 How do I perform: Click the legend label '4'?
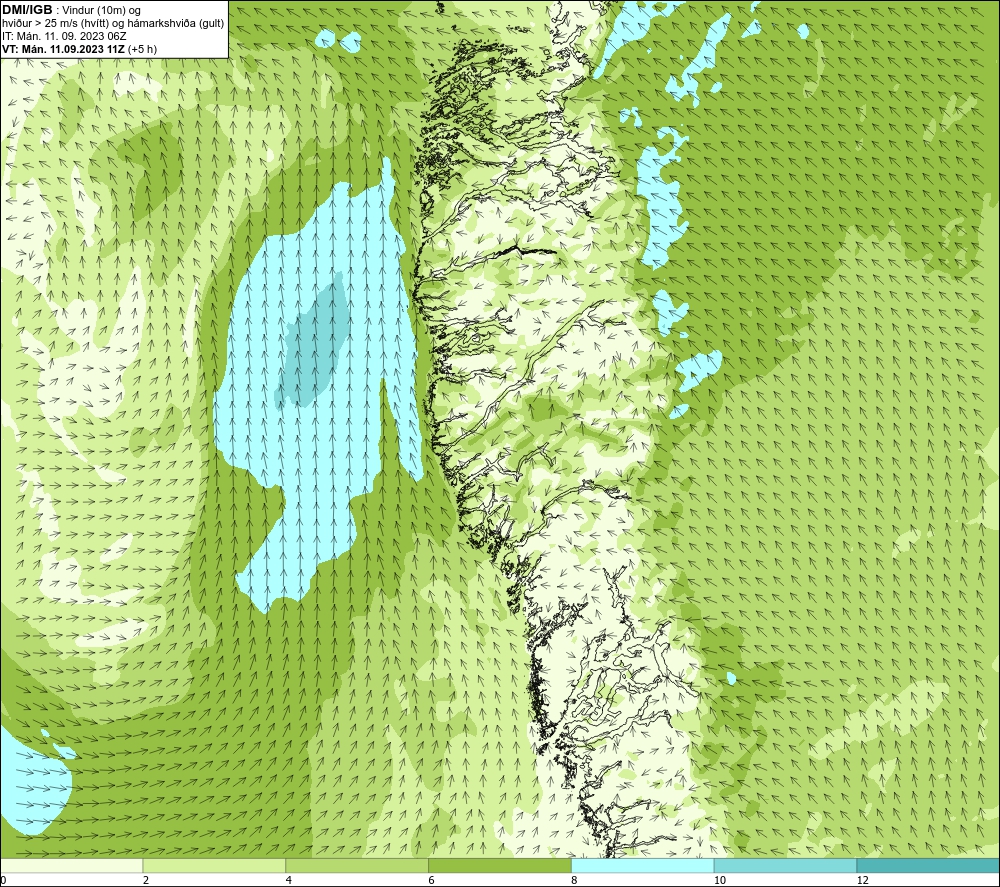tap(289, 881)
